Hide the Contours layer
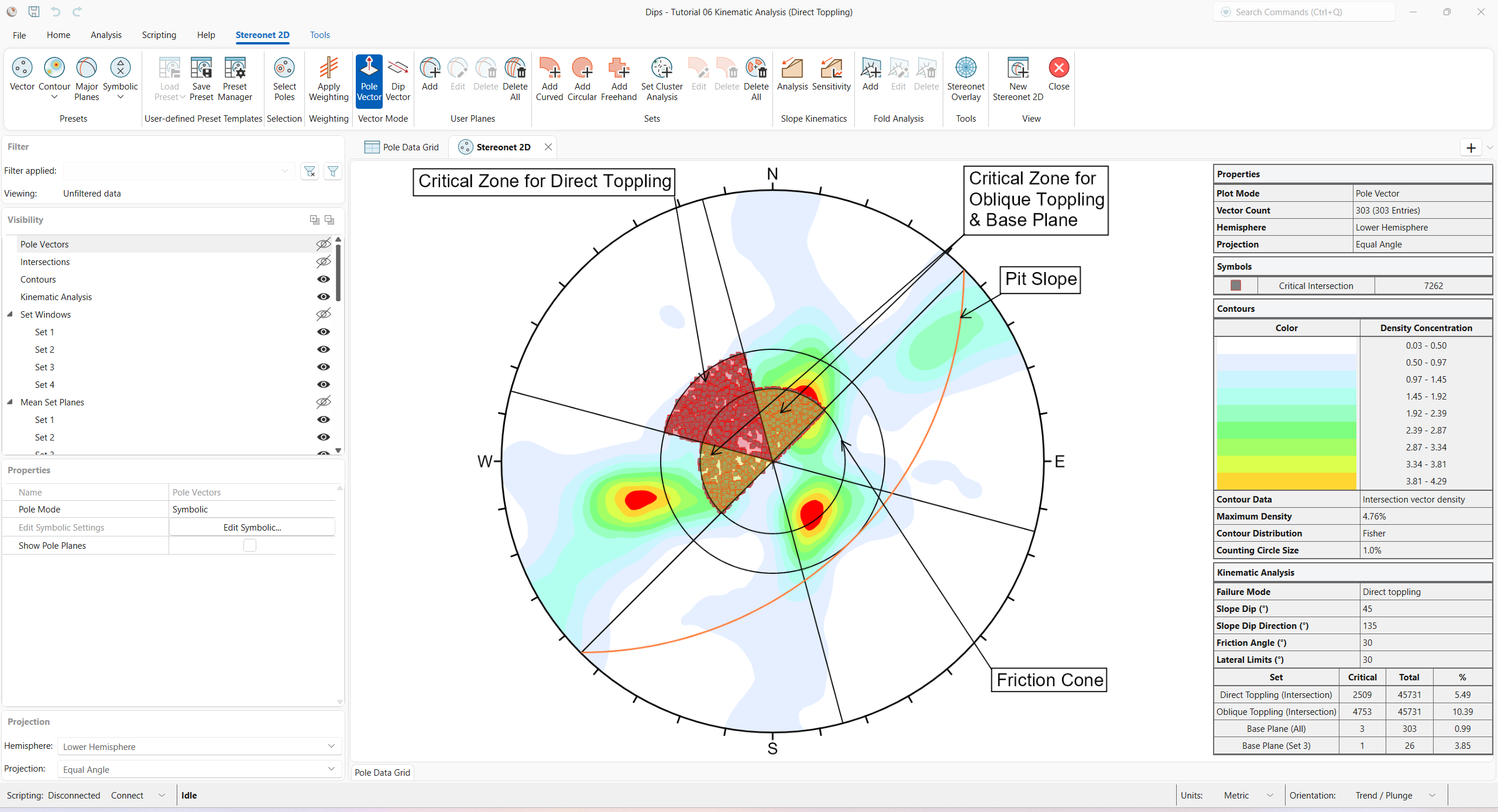1498x812 pixels. click(323, 279)
